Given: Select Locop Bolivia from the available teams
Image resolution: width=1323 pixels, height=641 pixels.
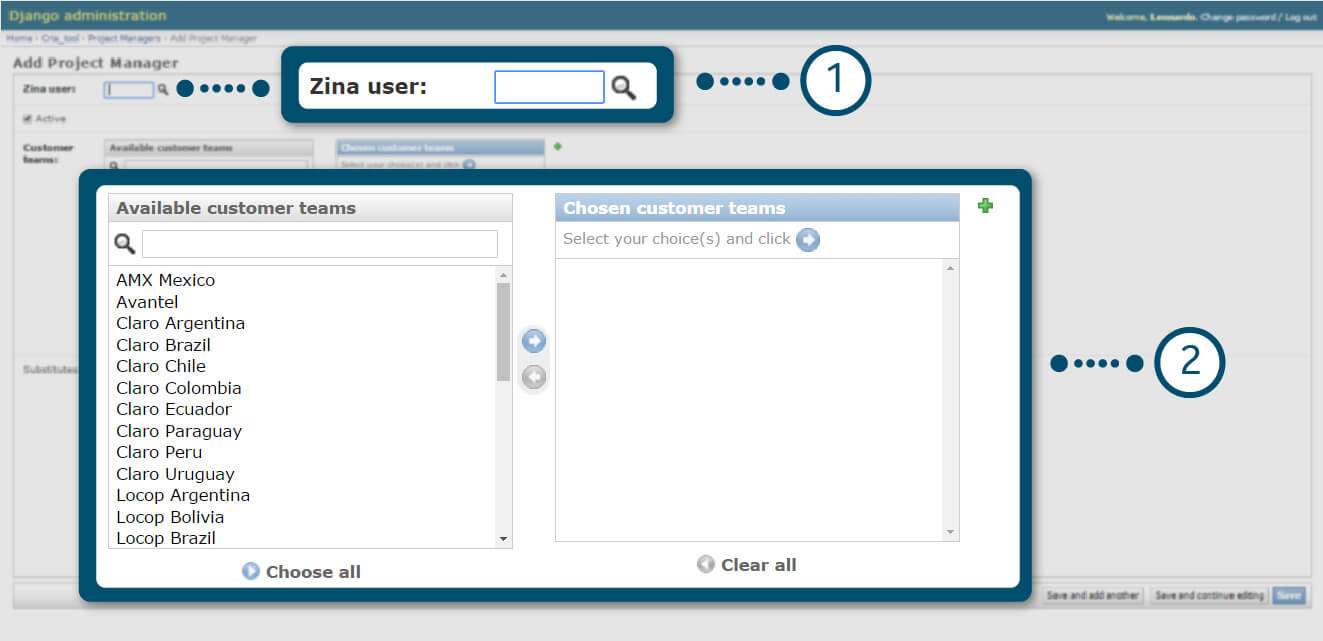Looking at the screenshot, I should tap(170, 517).
